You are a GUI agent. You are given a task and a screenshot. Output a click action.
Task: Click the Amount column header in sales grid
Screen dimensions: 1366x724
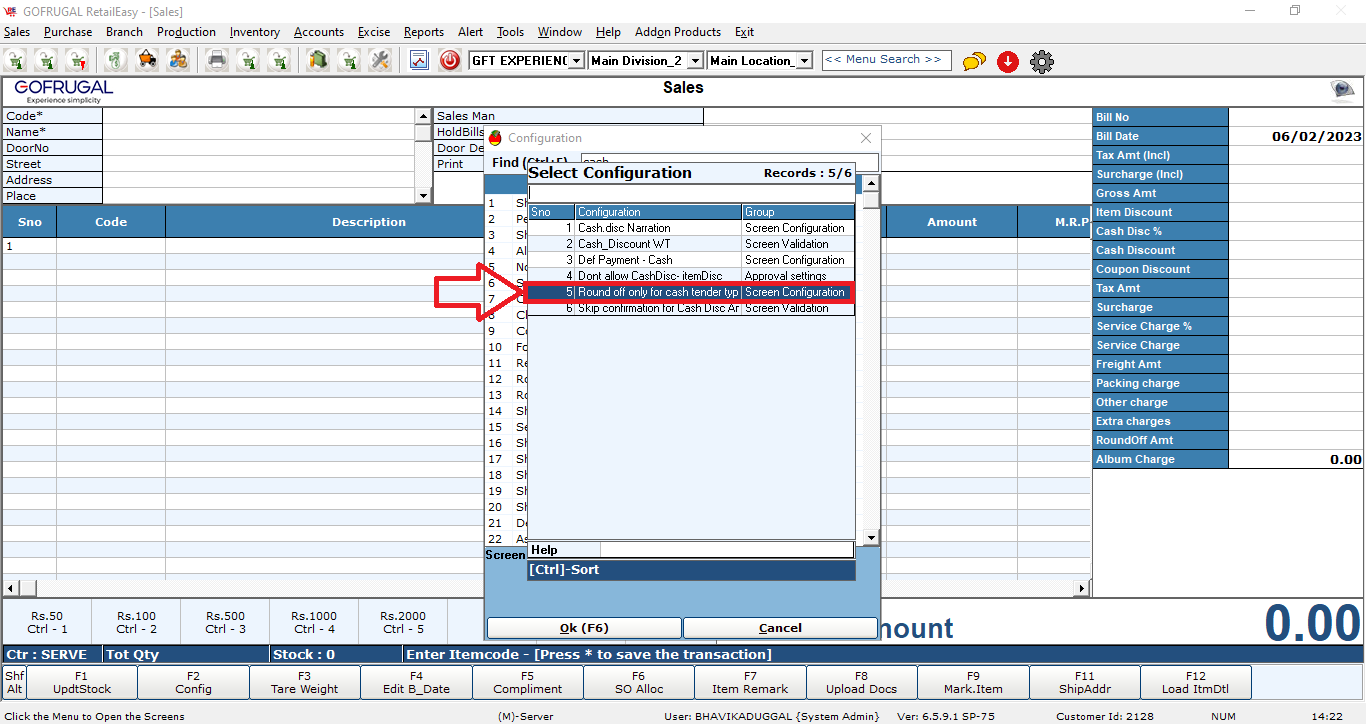click(x=952, y=222)
